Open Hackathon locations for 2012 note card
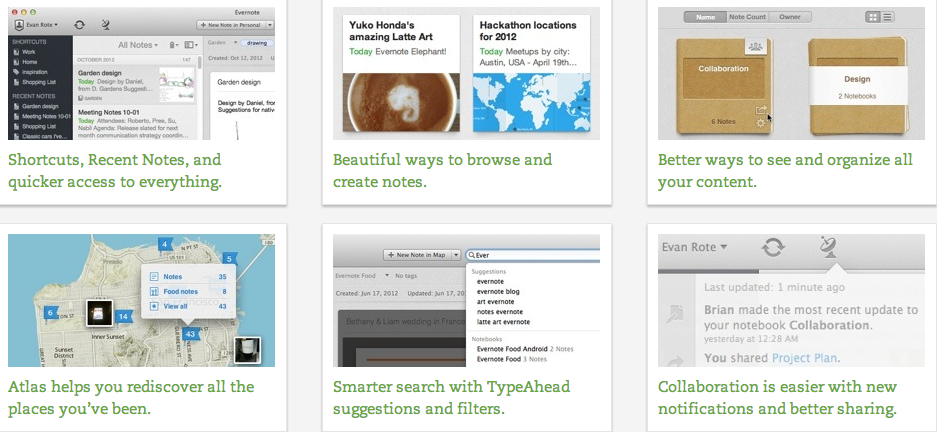 [x=532, y=73]
